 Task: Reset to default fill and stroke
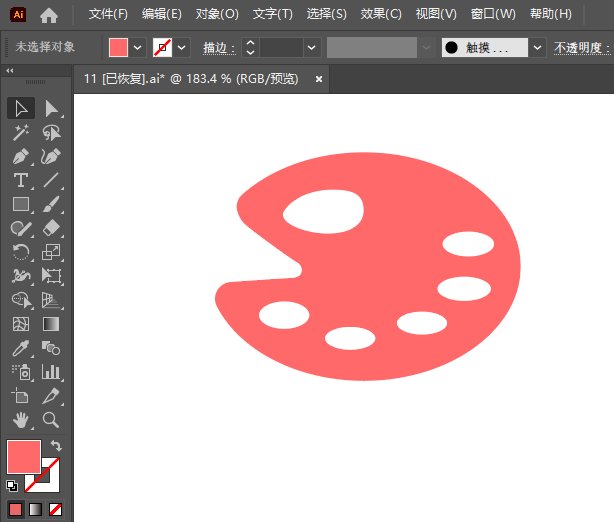tap(12, 486)
